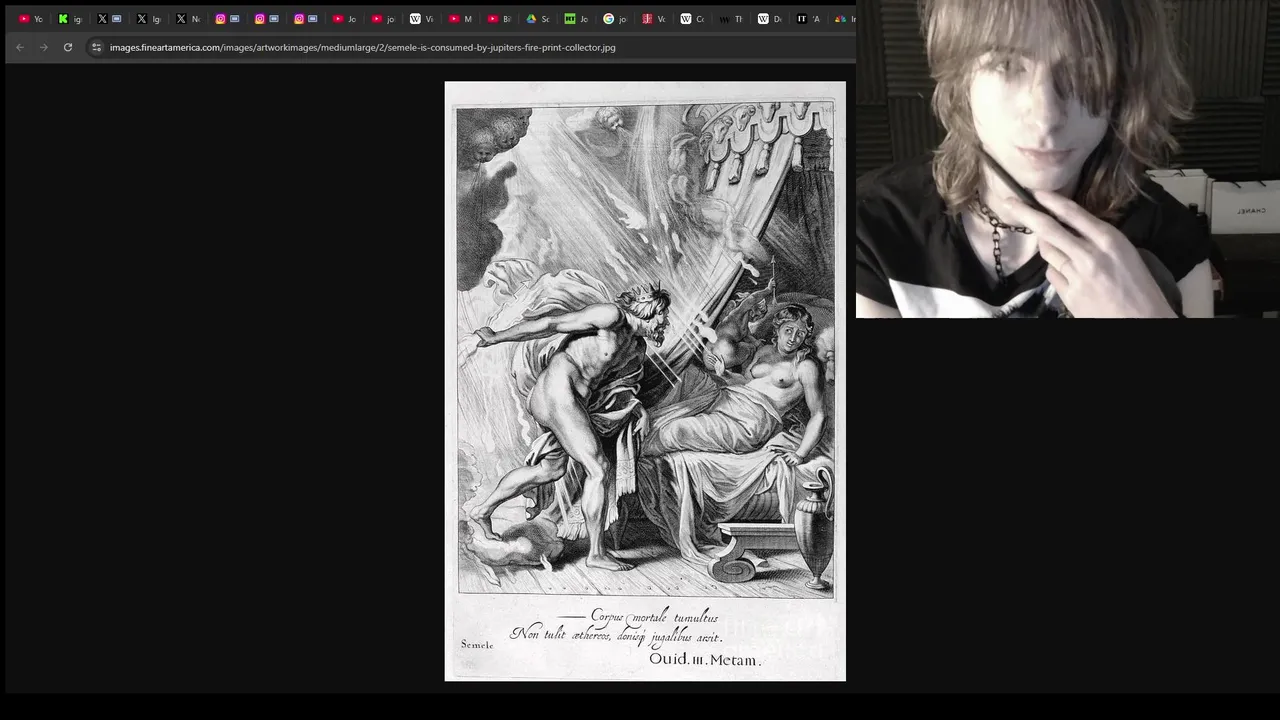Switch to the Wikipedia tab labeled "Vi"
1280x720 pixels.
[x=423, y=19]
